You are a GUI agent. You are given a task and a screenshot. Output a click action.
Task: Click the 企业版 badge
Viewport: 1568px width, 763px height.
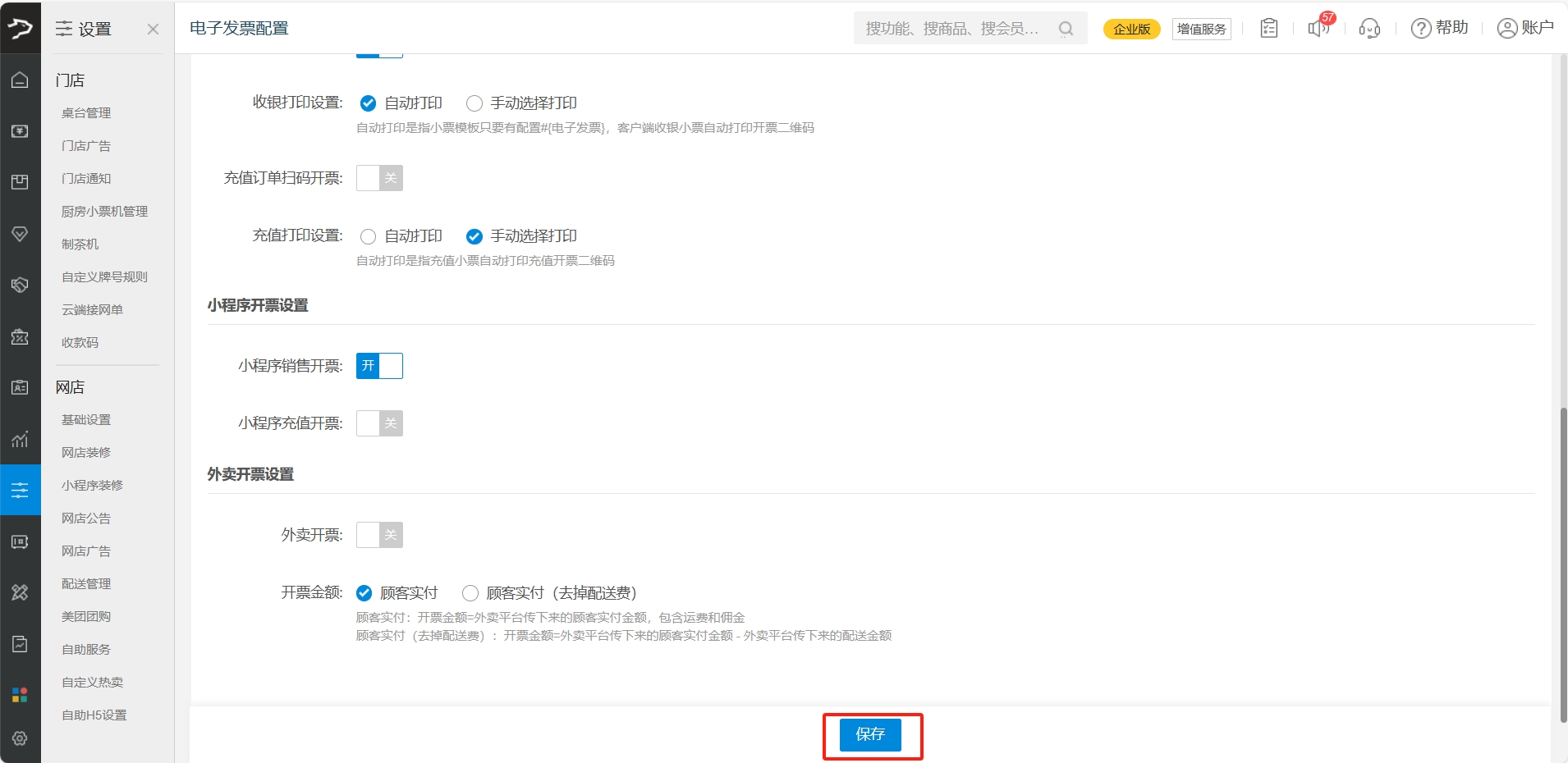coord(1131,29)
